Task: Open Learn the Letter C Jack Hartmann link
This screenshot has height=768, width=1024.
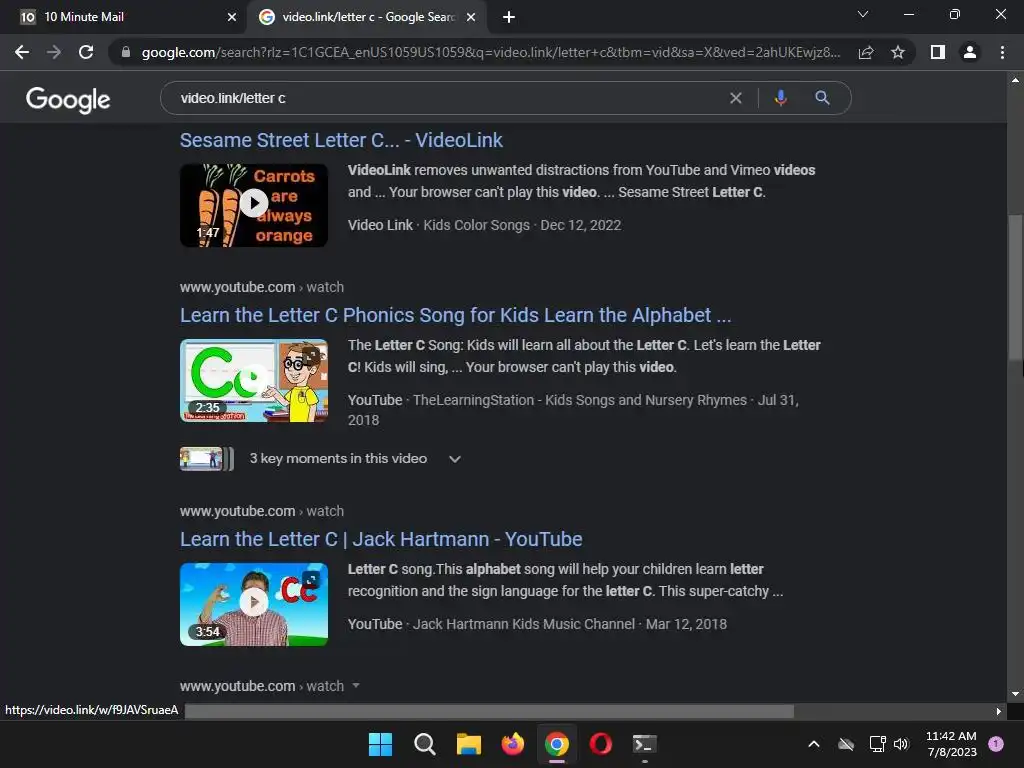Action: pyautogui.click(x=381, y=539)
